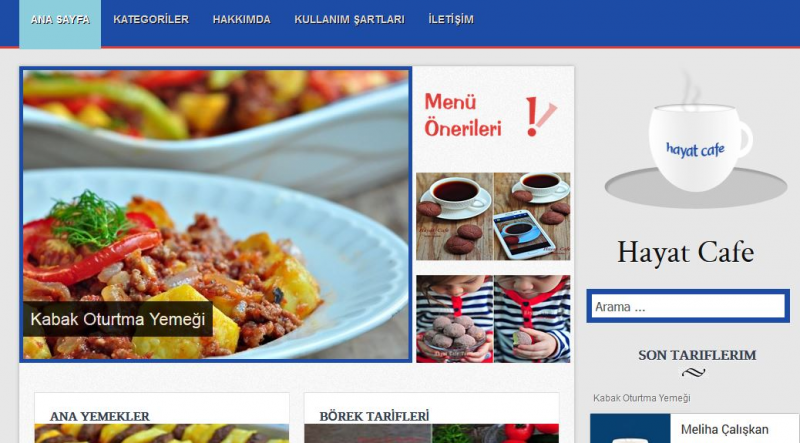Screen dimensions: 800x443
Task: Open the coffee and cookies thumbnail
Action: click(454, 216)
